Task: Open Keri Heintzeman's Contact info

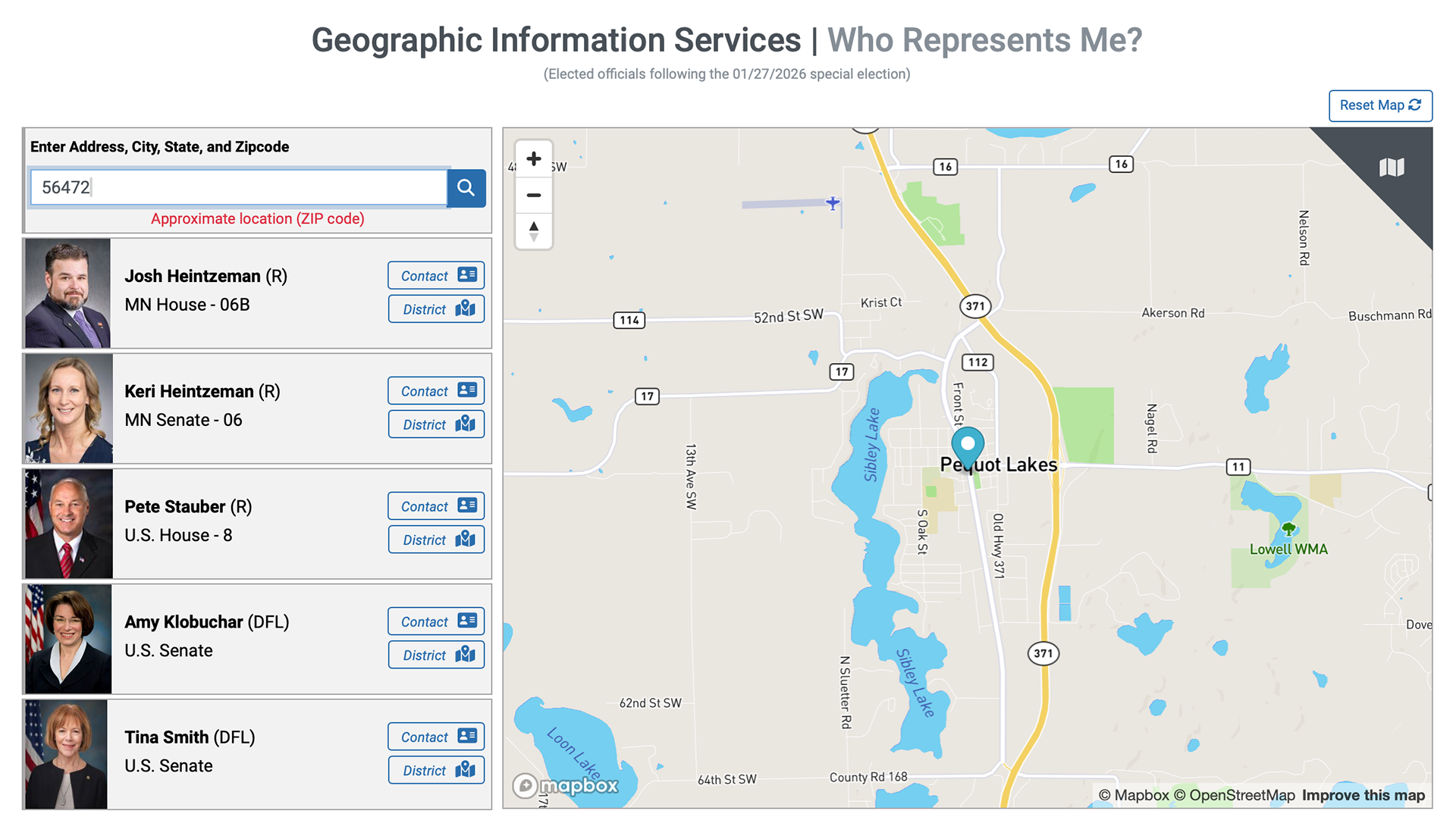Action: click(x=436, y=391)
